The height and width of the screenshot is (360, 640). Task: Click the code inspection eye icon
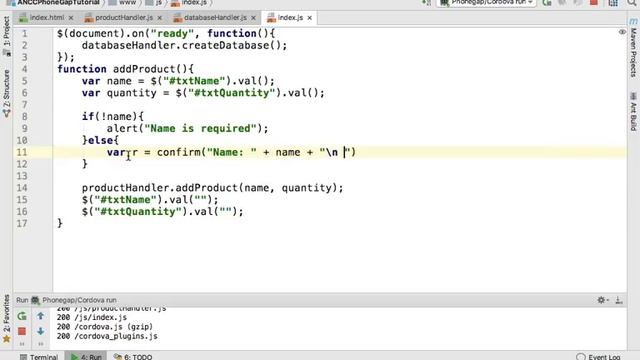(x=622, y=32)
